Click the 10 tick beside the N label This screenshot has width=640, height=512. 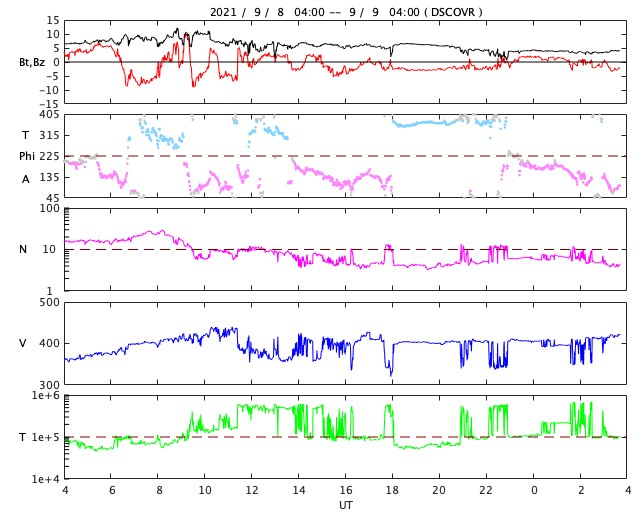click(49, 249)
